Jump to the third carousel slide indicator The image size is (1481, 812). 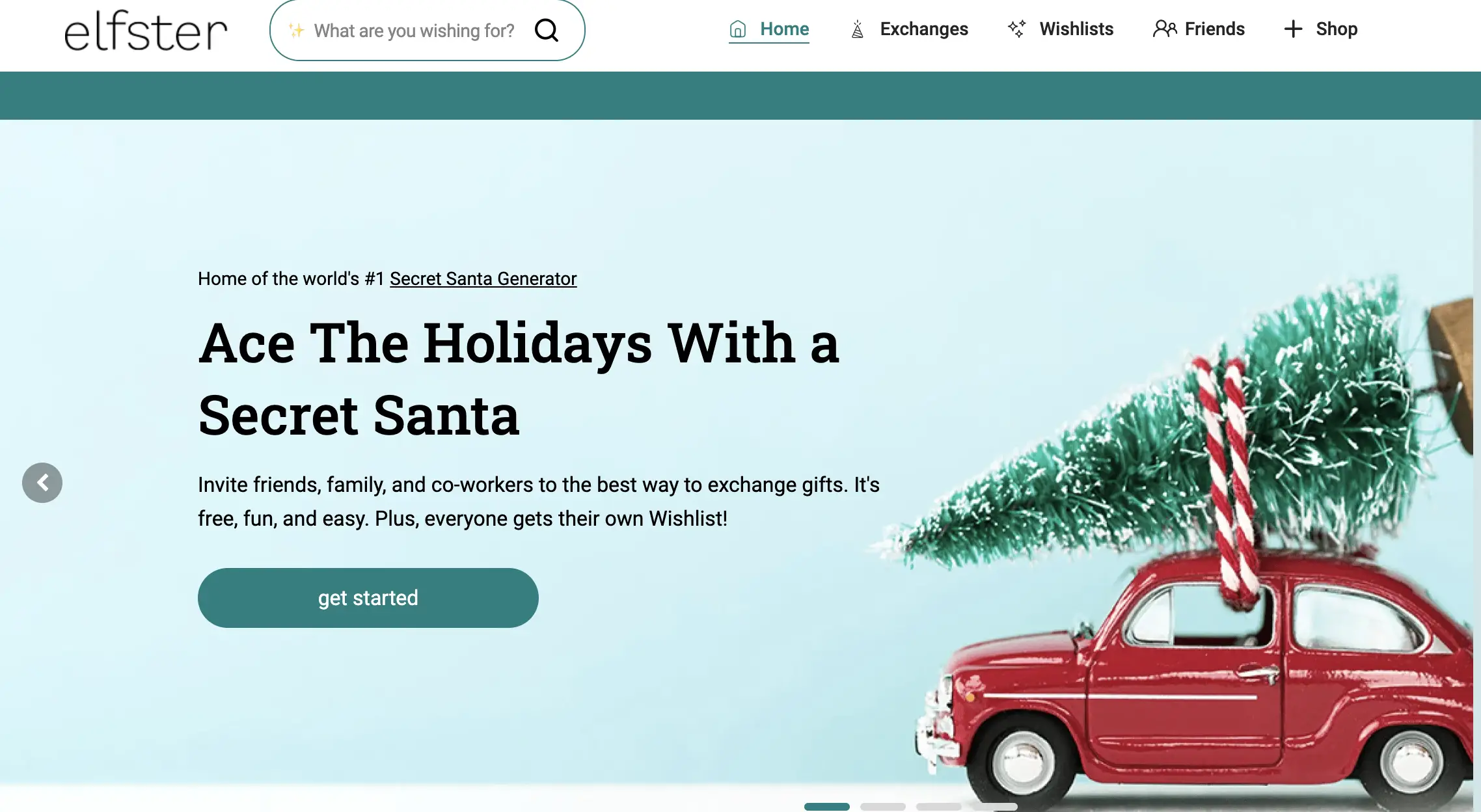(x=938, y=807)
